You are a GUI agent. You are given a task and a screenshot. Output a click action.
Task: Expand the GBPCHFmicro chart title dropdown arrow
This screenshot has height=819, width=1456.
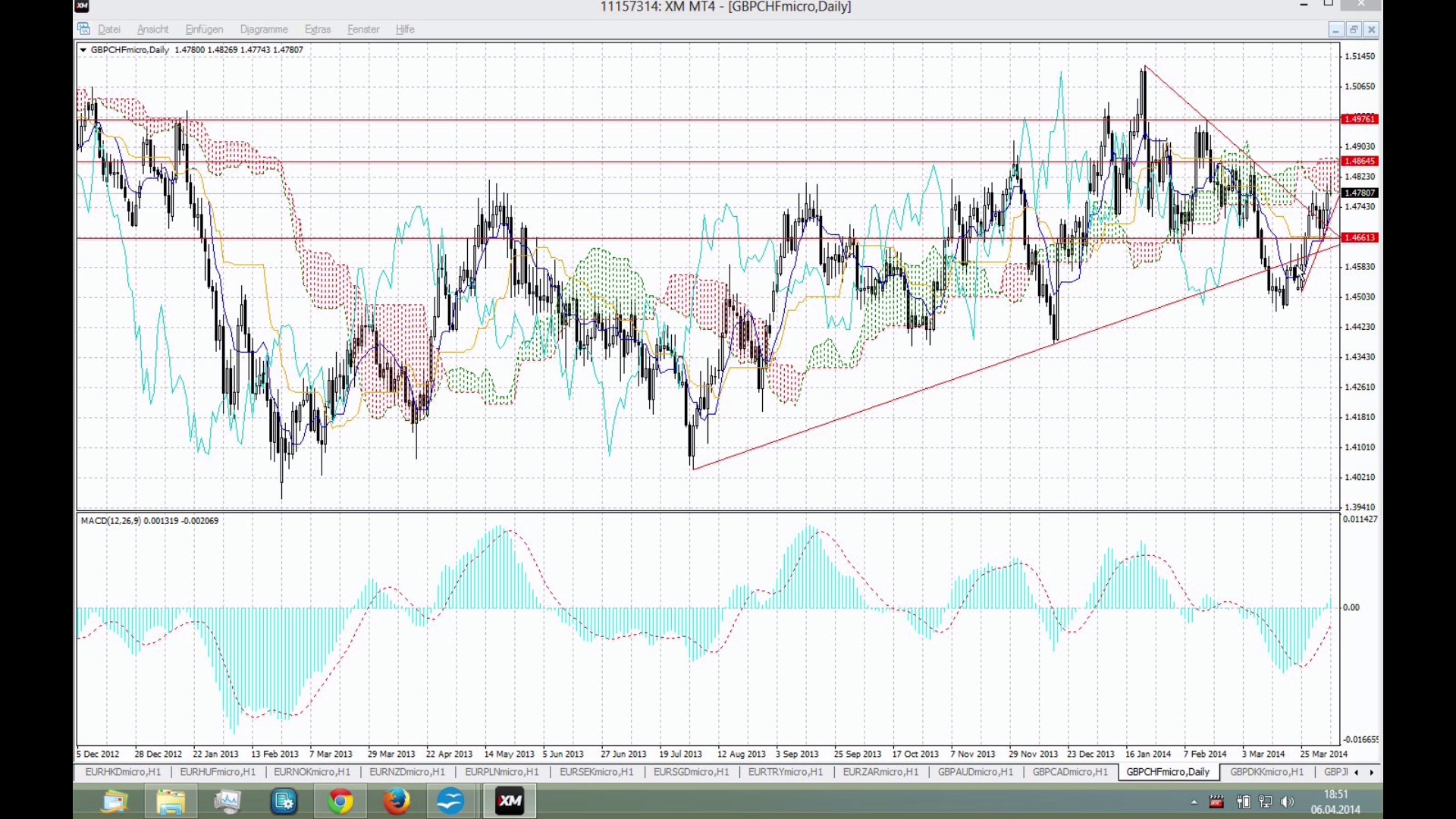pos(83,50)
